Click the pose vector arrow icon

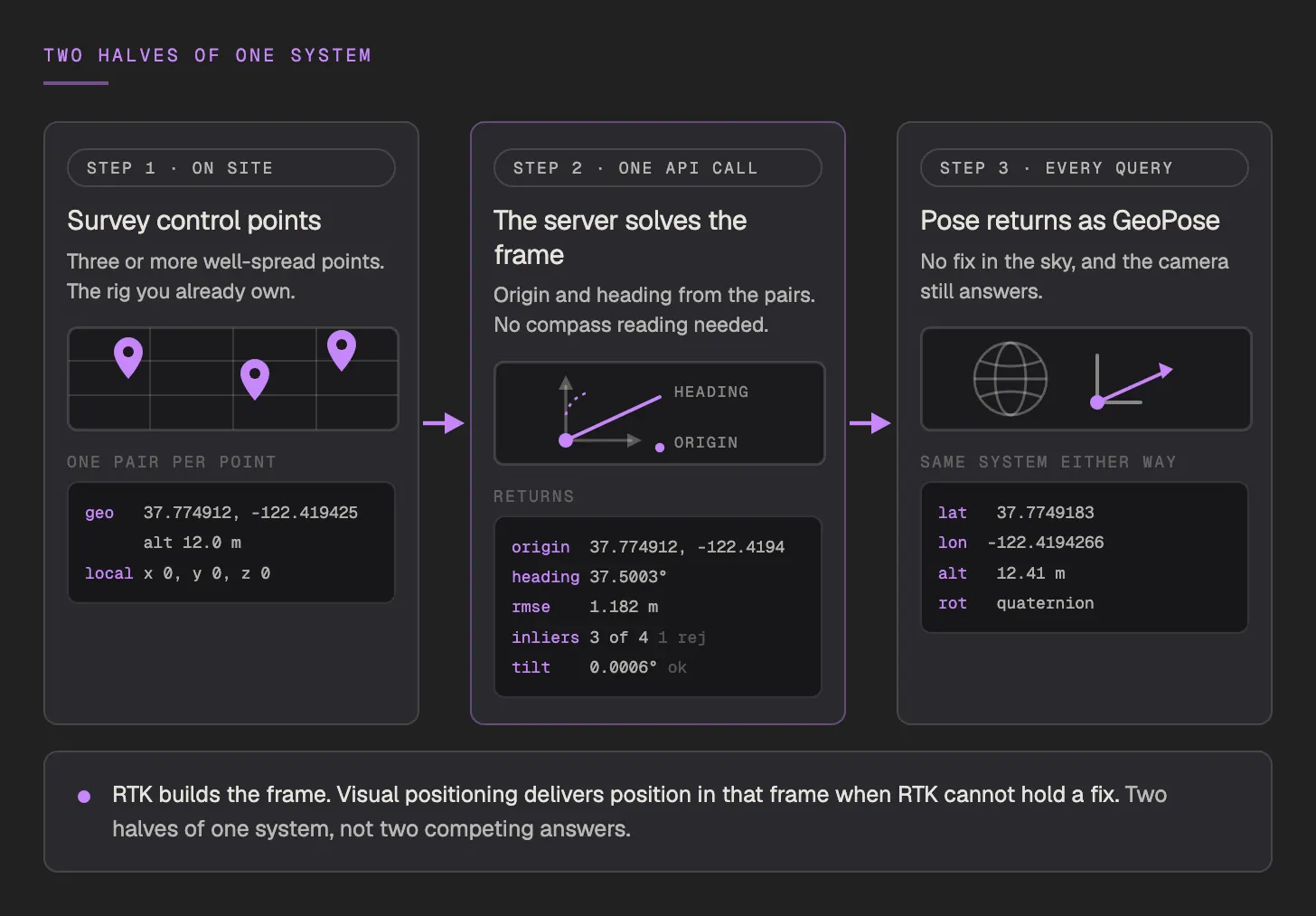coord(1133,382)
